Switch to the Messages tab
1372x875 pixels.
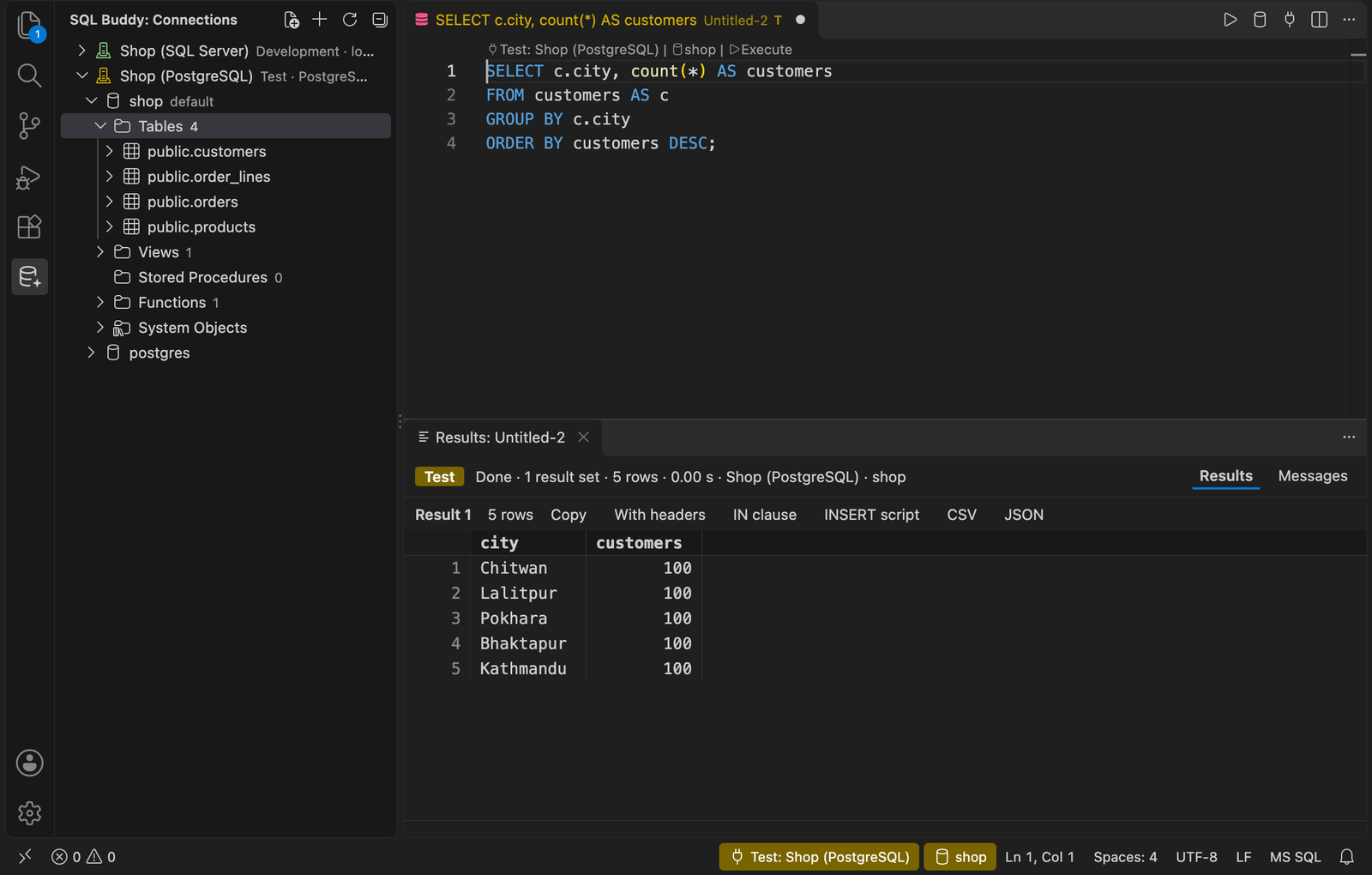1312,476
